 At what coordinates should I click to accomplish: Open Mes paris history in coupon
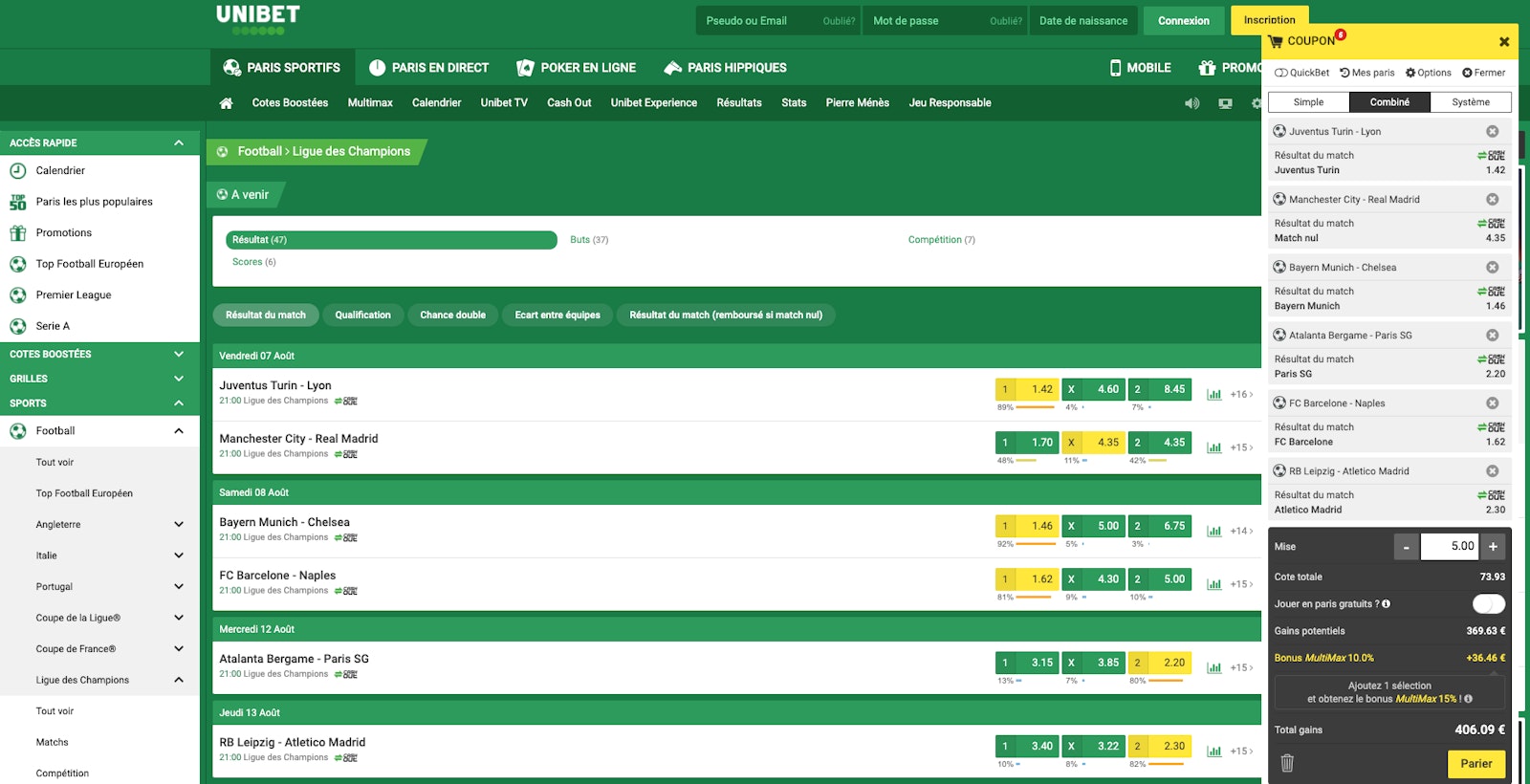pos(1367,73)
